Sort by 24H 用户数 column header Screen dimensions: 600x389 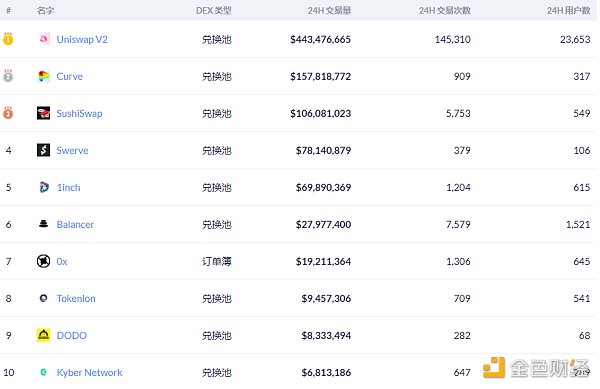click(569, 10)
